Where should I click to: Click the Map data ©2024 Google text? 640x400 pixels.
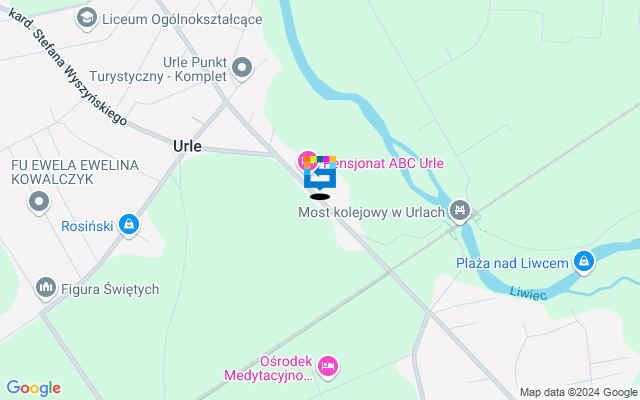(x=579, y=393)
